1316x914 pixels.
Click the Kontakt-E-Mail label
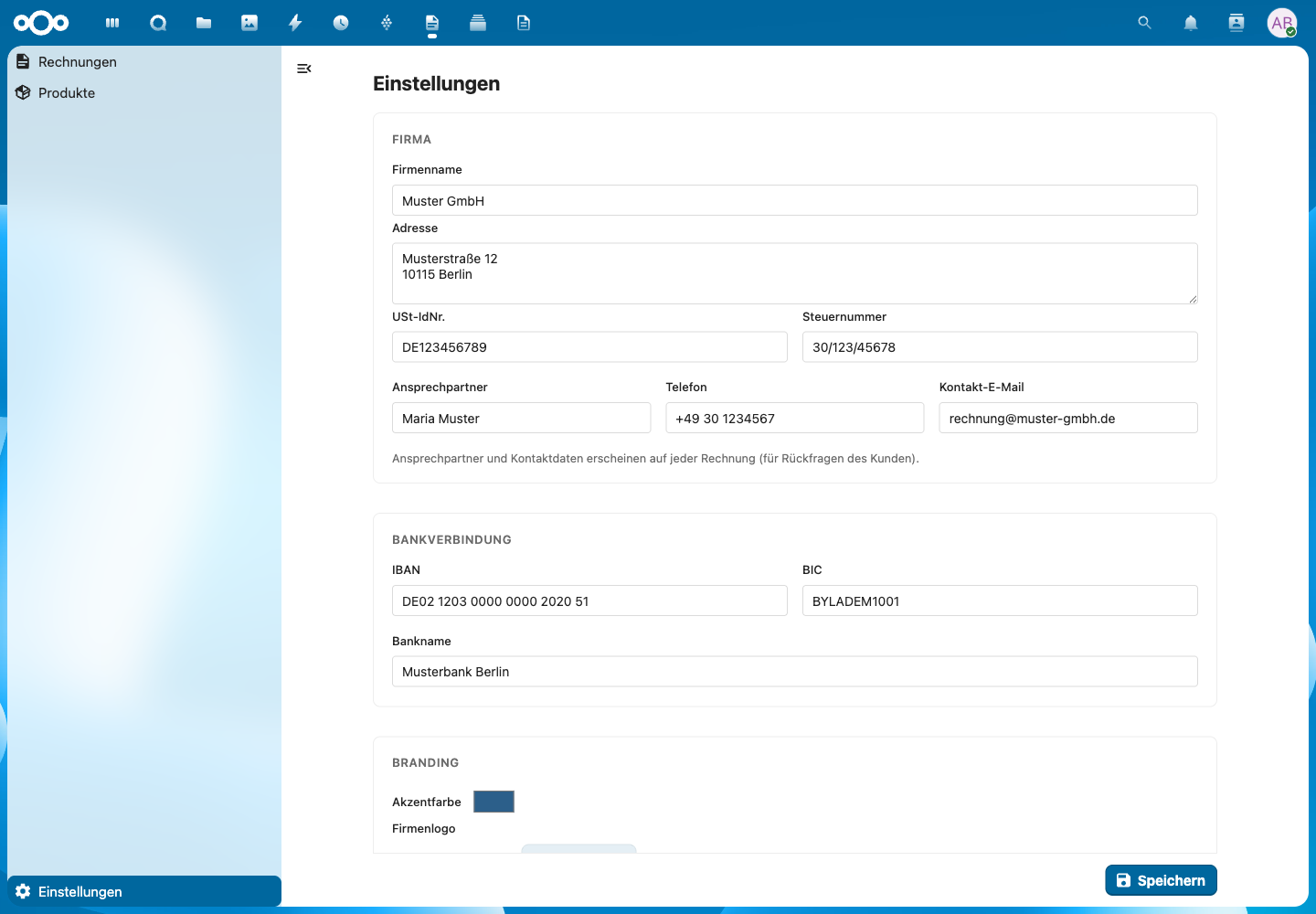pos(982,388)
